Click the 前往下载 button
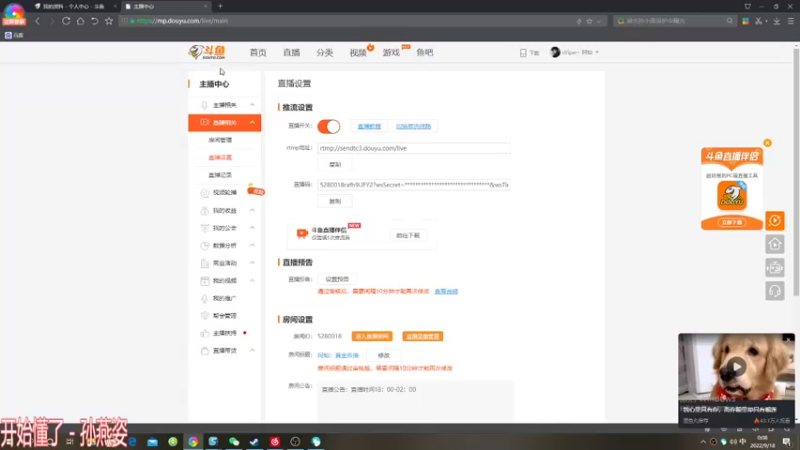 [x=408, y=235]
